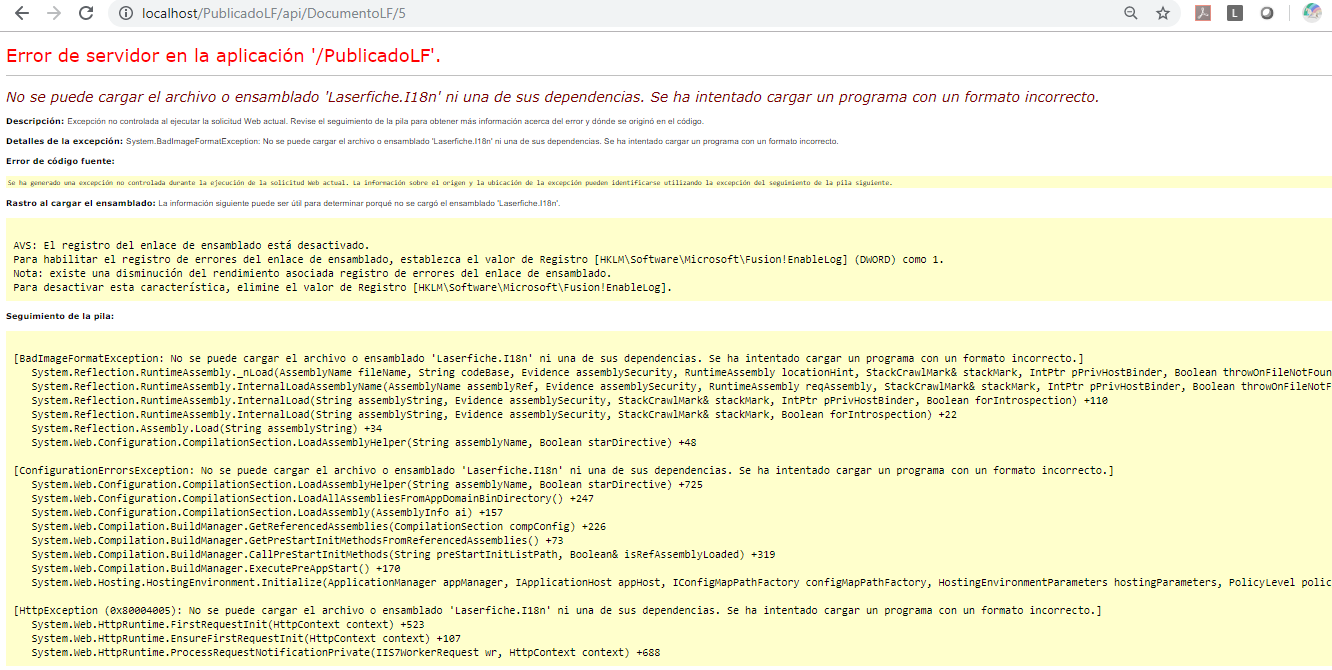View site information for localhost
1332x670 pixels.
(125, 13)
